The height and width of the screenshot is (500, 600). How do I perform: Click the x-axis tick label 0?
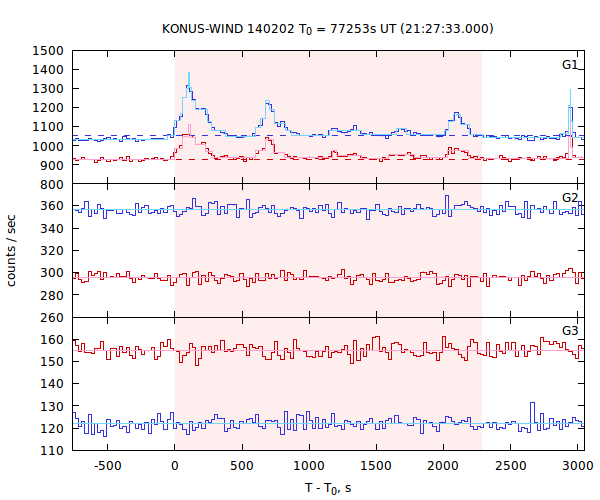175,466
